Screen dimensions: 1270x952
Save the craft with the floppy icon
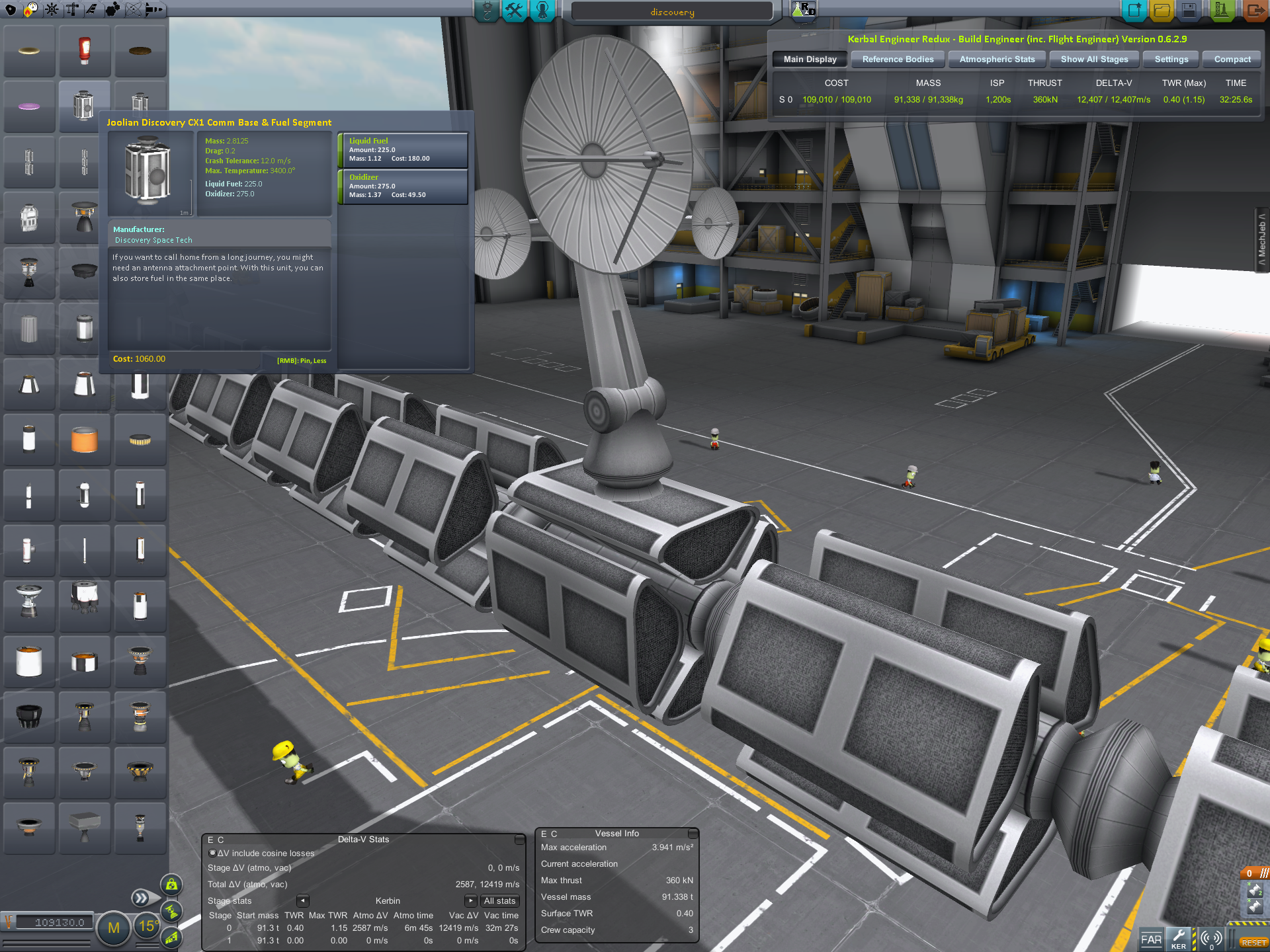[x=1189, y=11]
